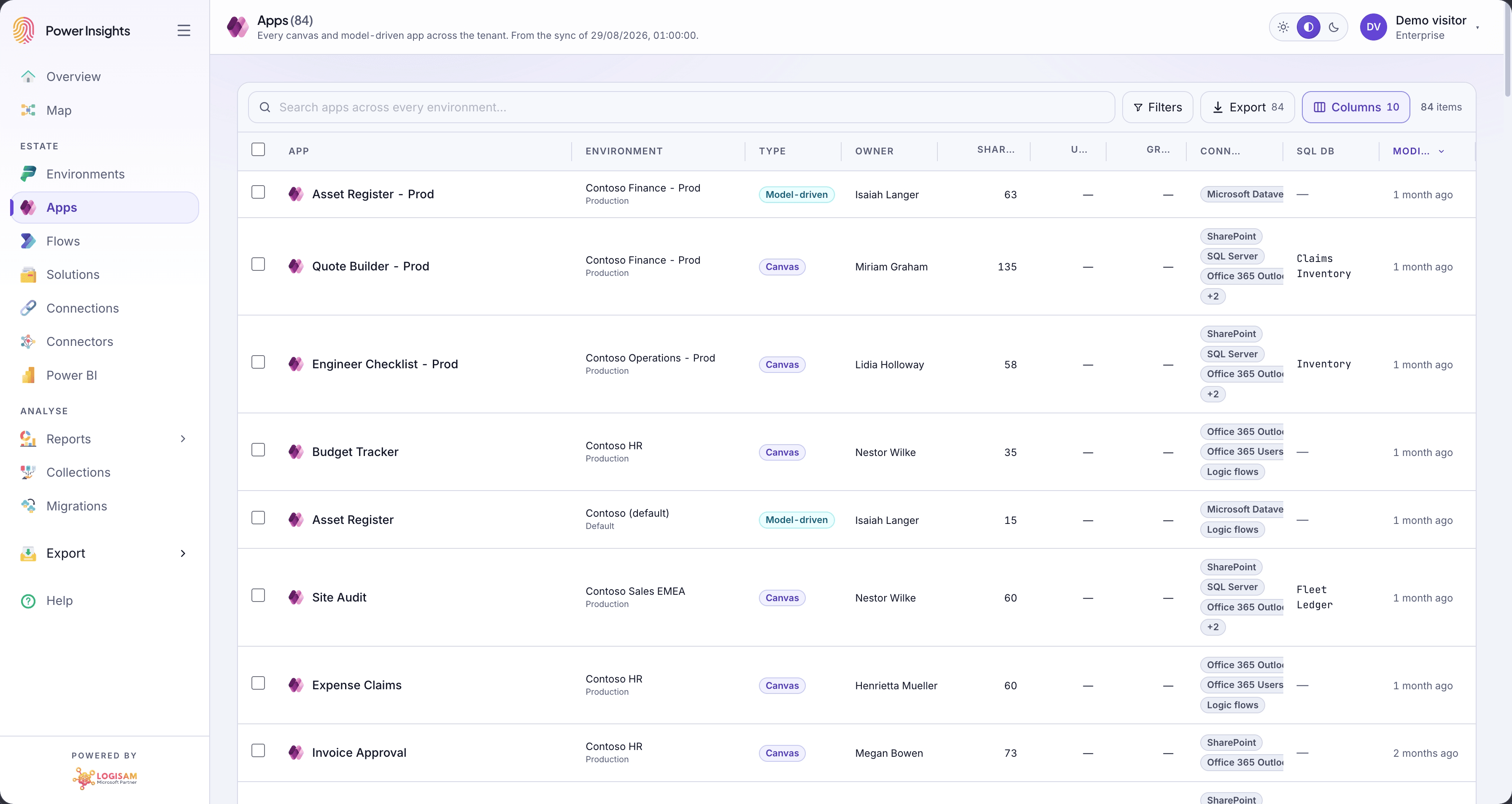Select the auto contrast theme option
This screenshot has height=804, width=1512.
(1308, 27)
